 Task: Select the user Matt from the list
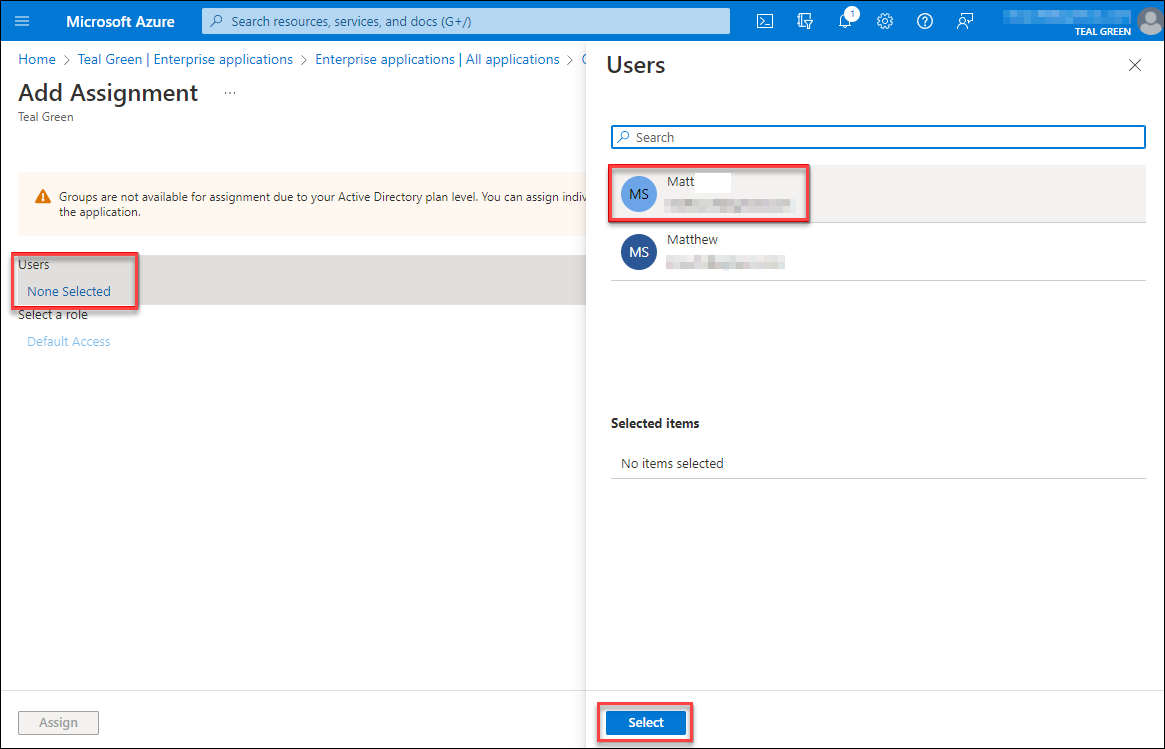pos(878,194)
